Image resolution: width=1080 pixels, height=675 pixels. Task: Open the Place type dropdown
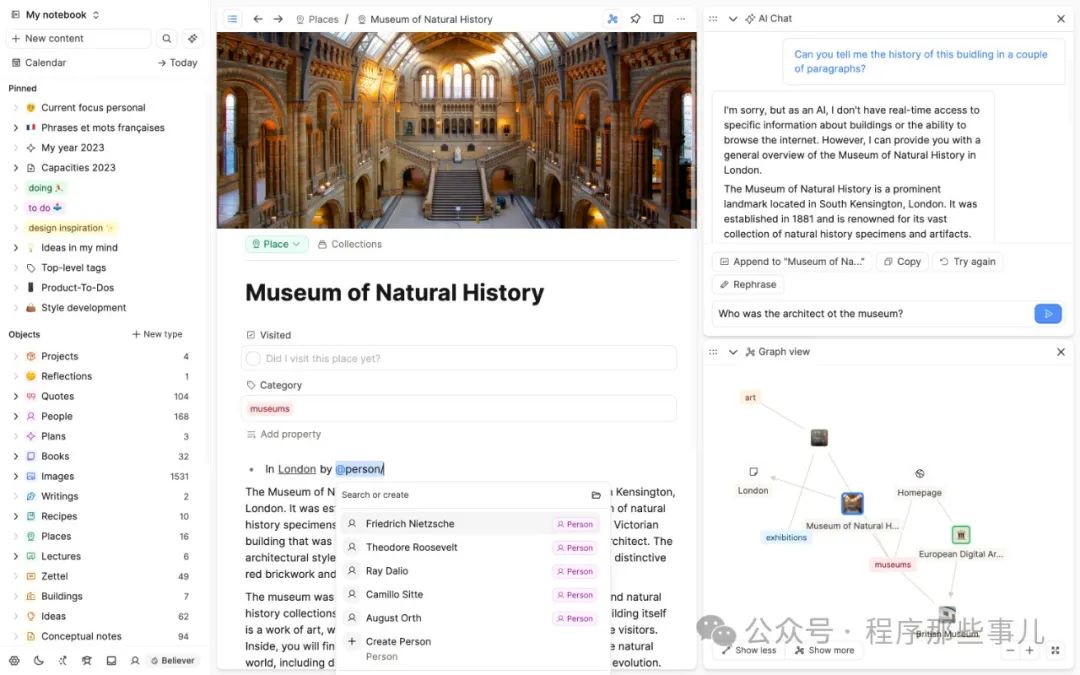tap(276, 244)
